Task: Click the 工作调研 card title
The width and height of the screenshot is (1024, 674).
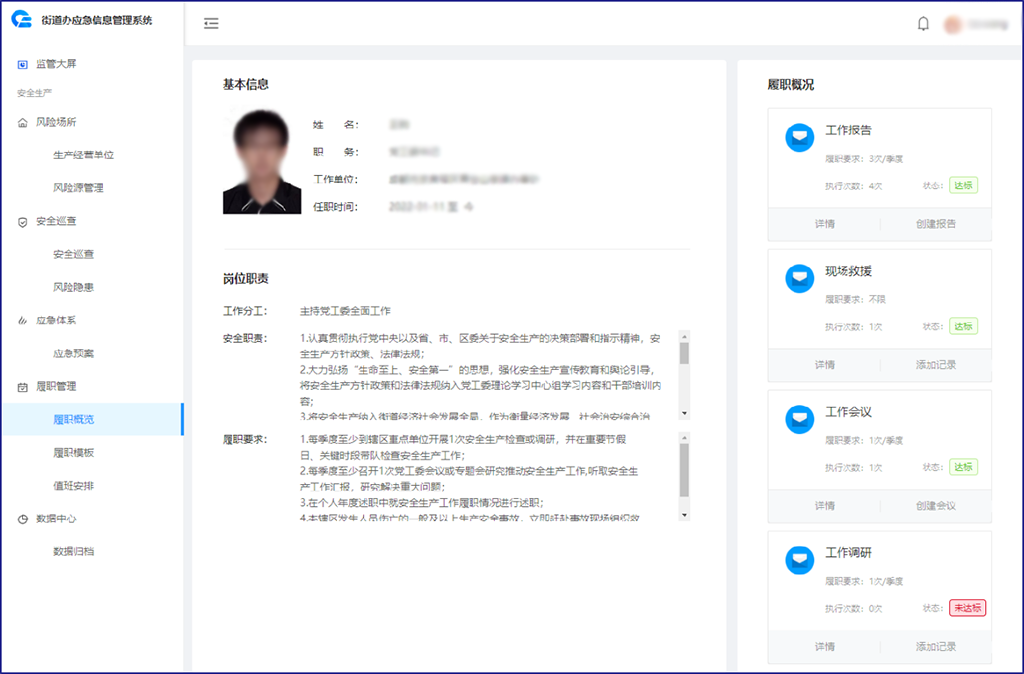Action: 848,553
